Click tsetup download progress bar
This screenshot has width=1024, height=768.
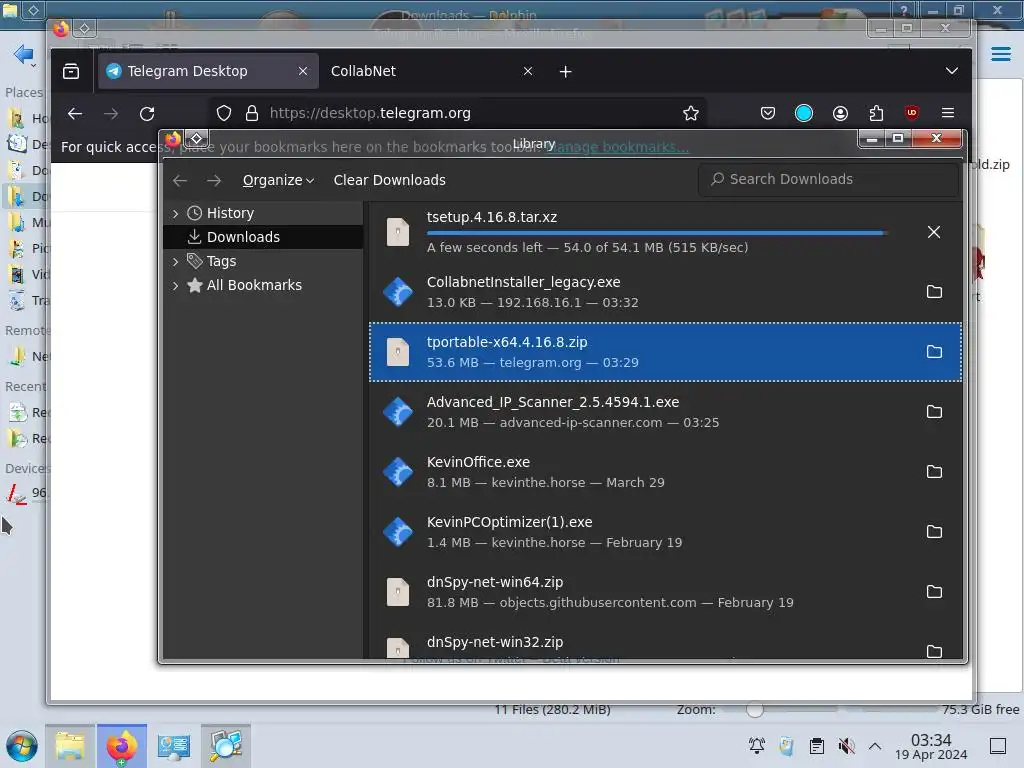tap(656, 232)
